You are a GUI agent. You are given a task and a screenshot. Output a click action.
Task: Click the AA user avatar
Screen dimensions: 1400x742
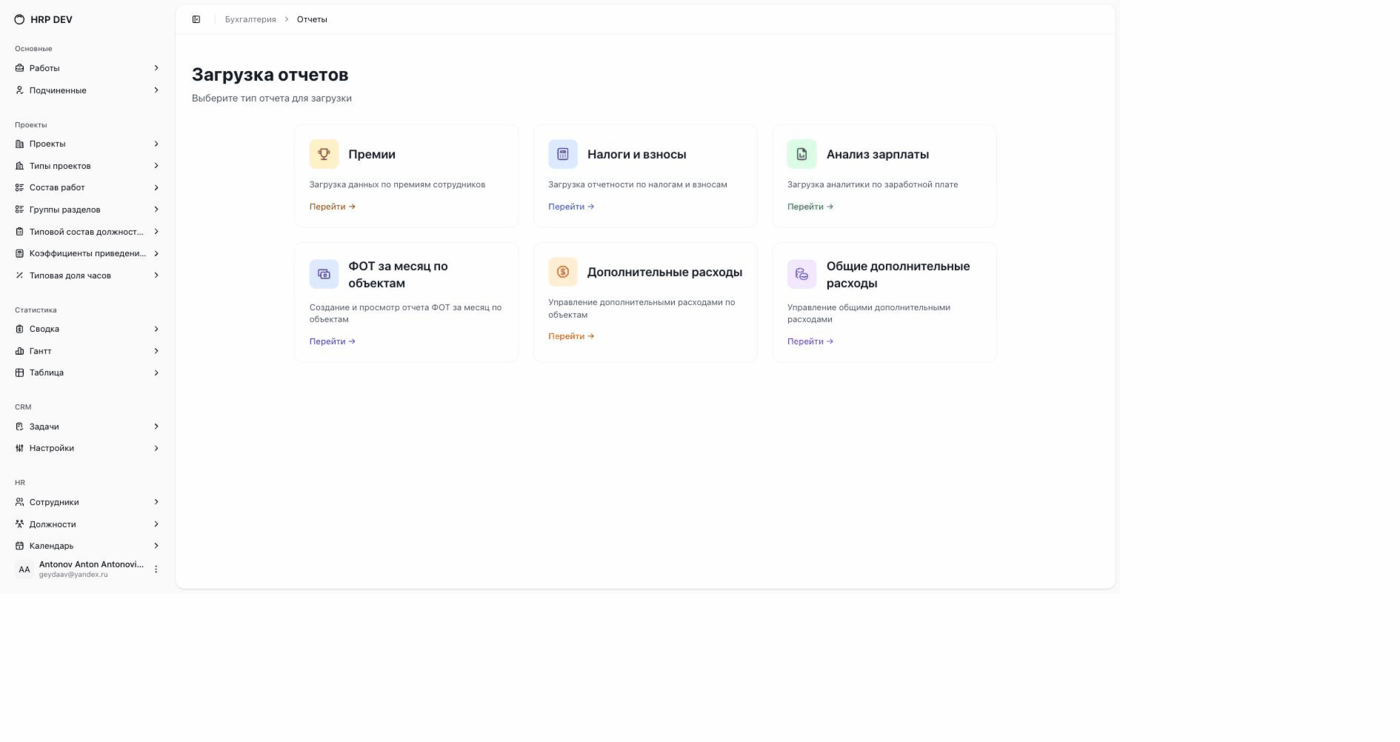24,570
